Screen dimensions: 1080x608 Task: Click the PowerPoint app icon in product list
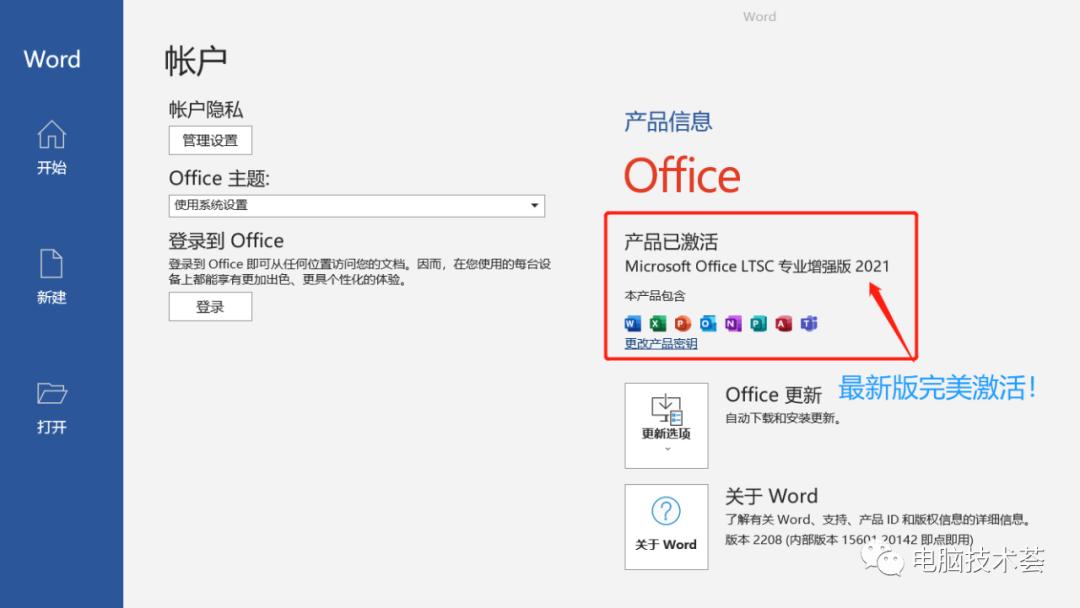pos(683,323)
